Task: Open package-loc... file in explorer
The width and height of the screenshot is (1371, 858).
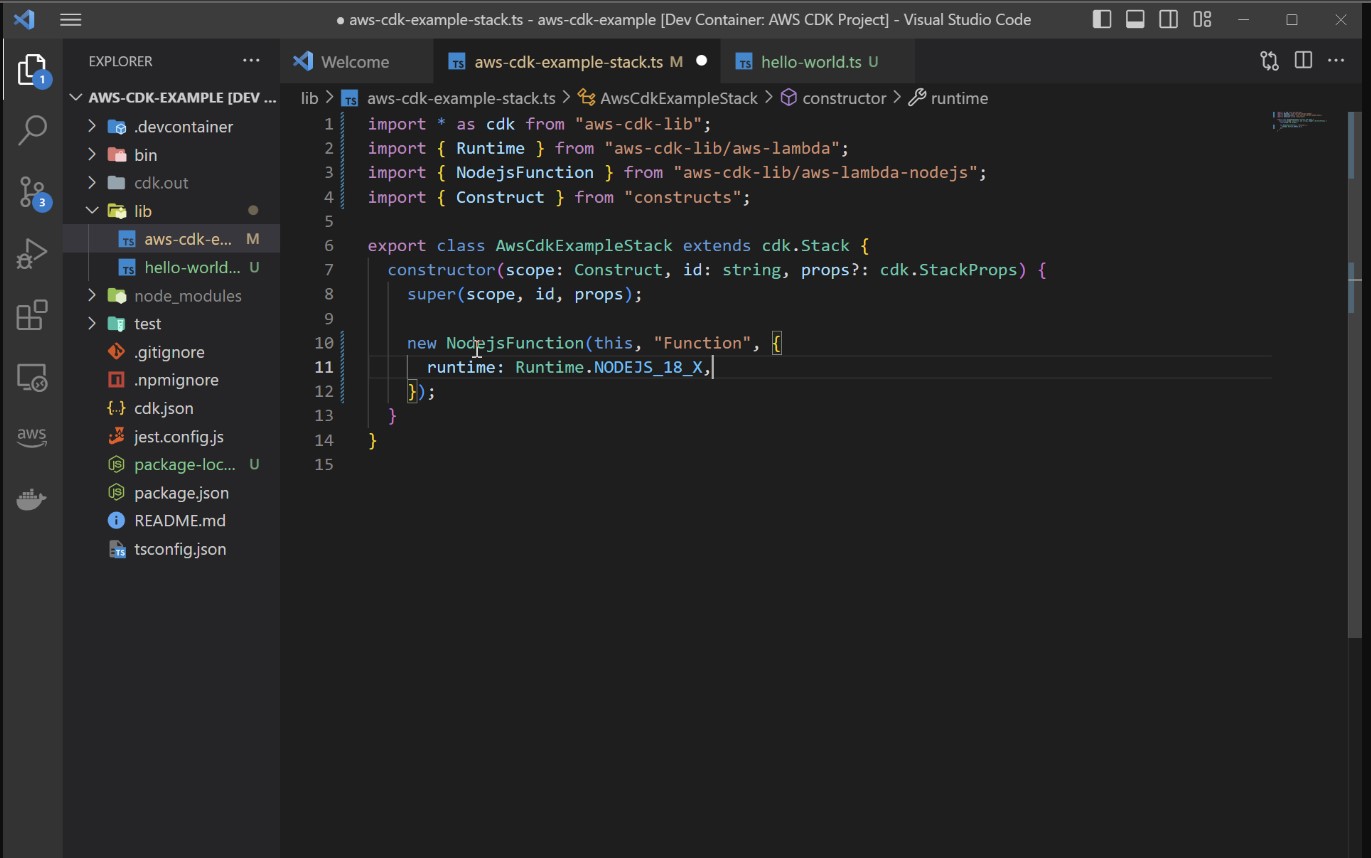Action: point(172,465)
